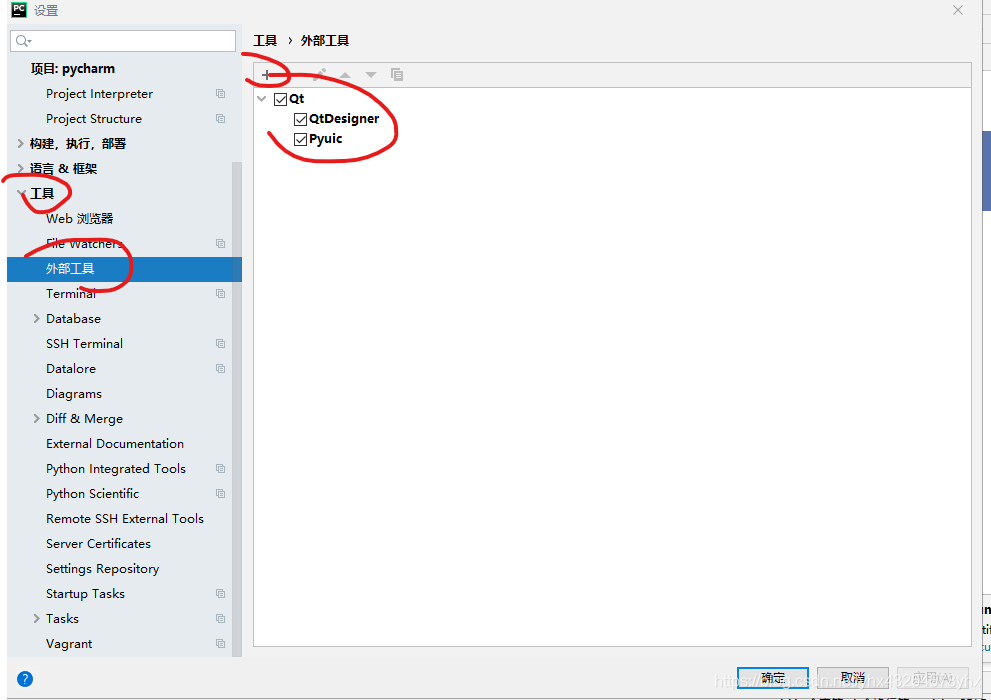Viewport: 991px width, 700px height.
Task: Select Startup Tasks settings
Action: pos(85,594)
